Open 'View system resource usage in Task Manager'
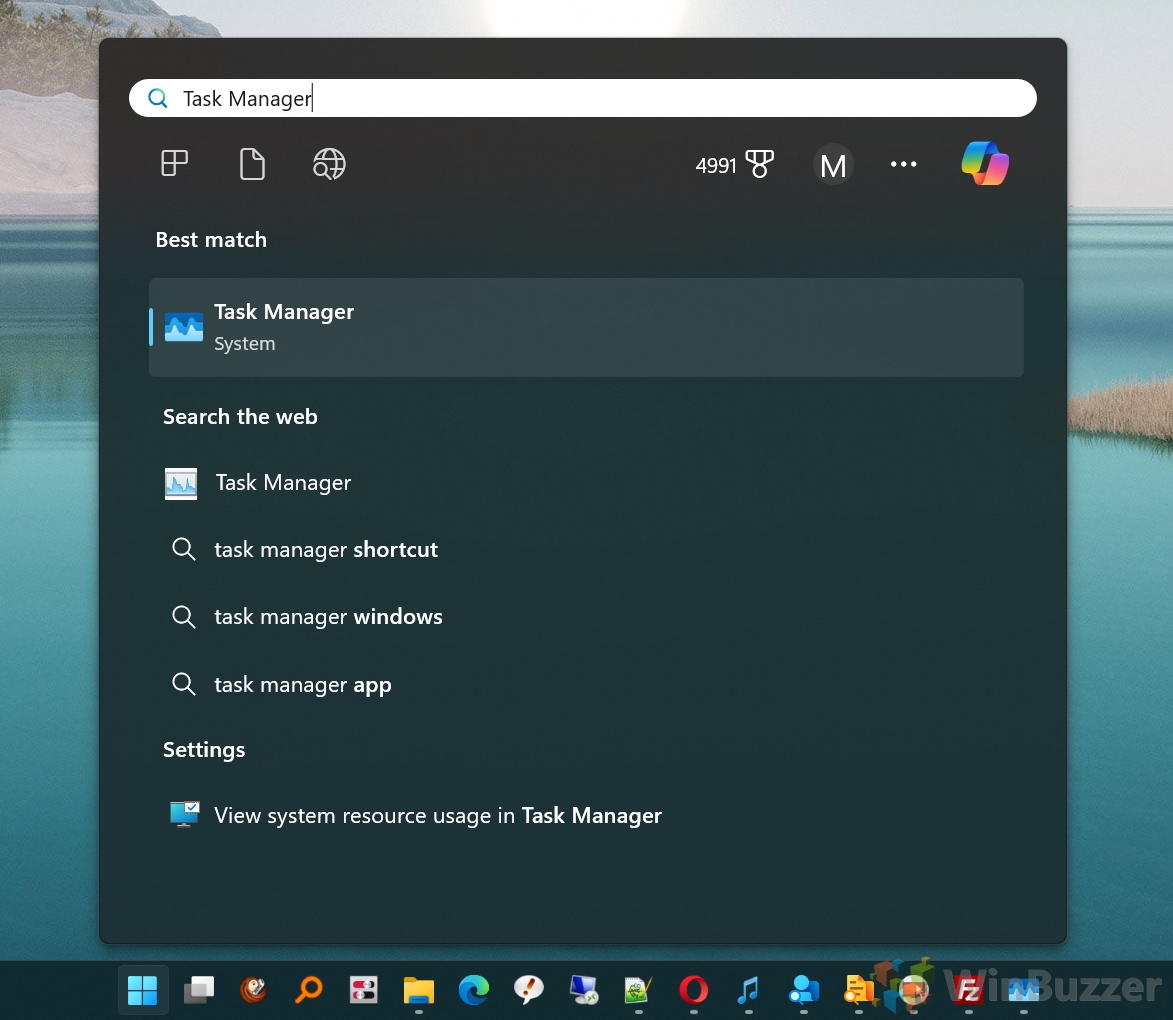The width and height of the screenshot is (1173, 1020). (437, 816)
